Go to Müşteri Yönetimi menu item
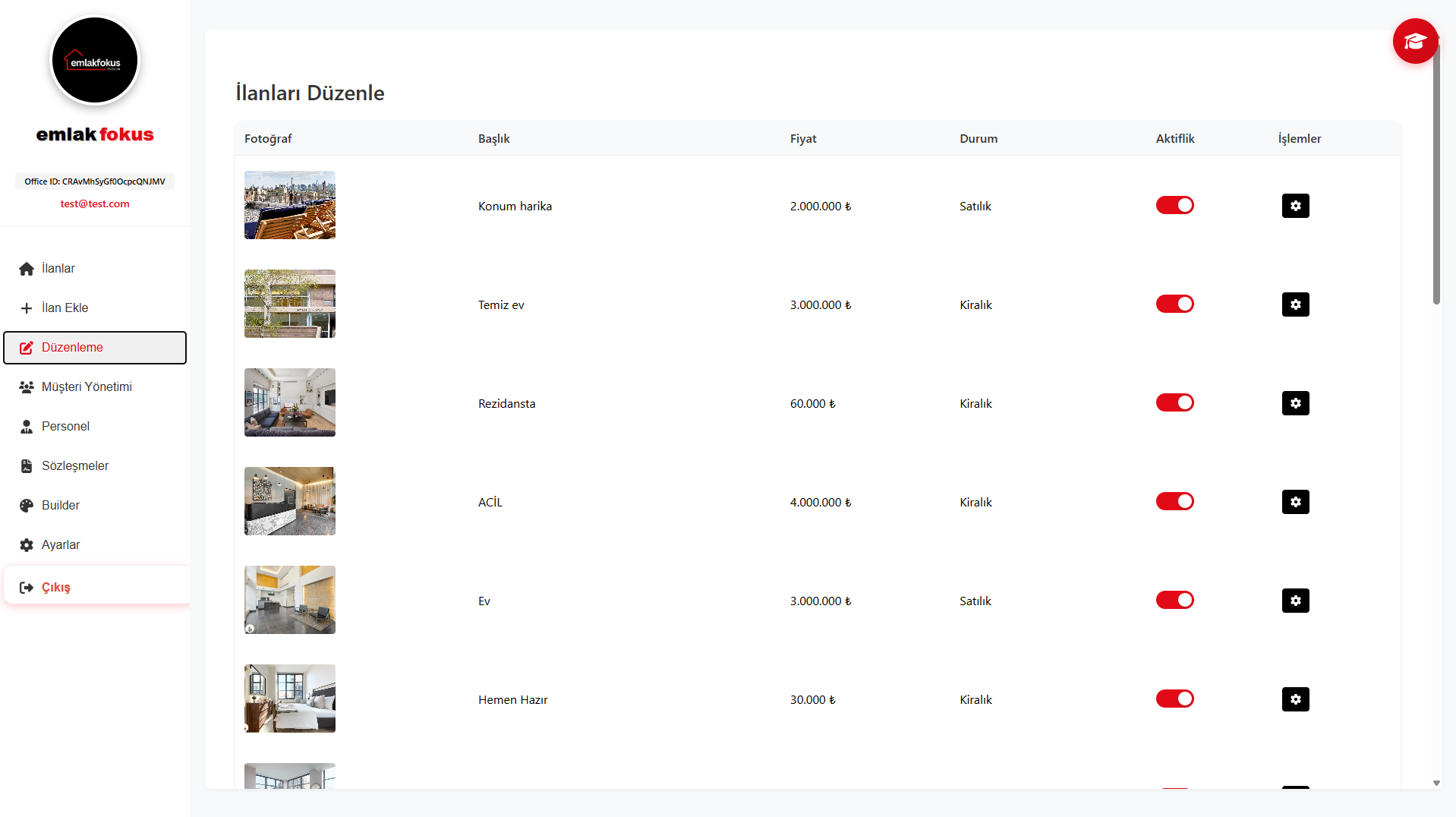 coord(87,387)
